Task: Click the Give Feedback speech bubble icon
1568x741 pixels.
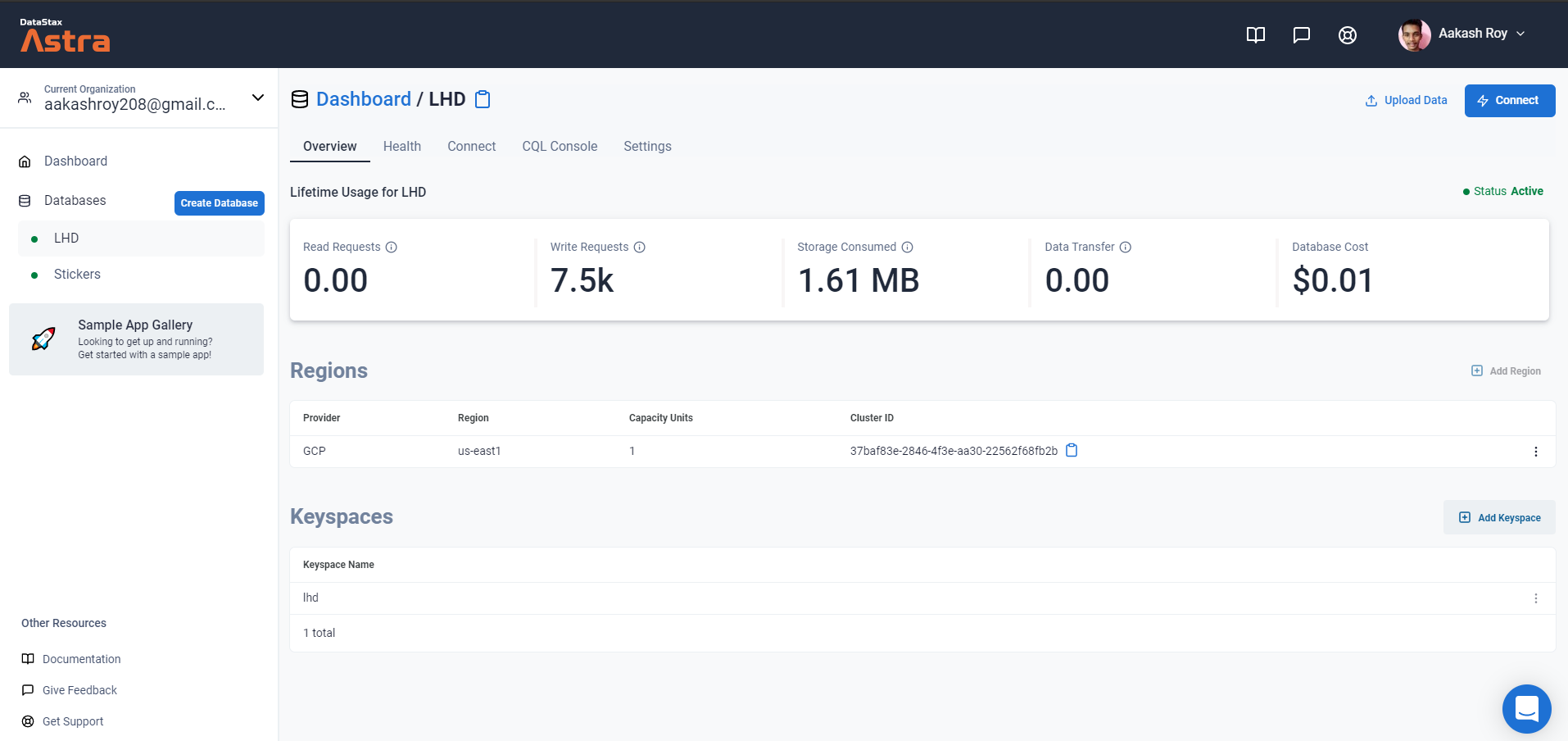Action: point(28,690)
